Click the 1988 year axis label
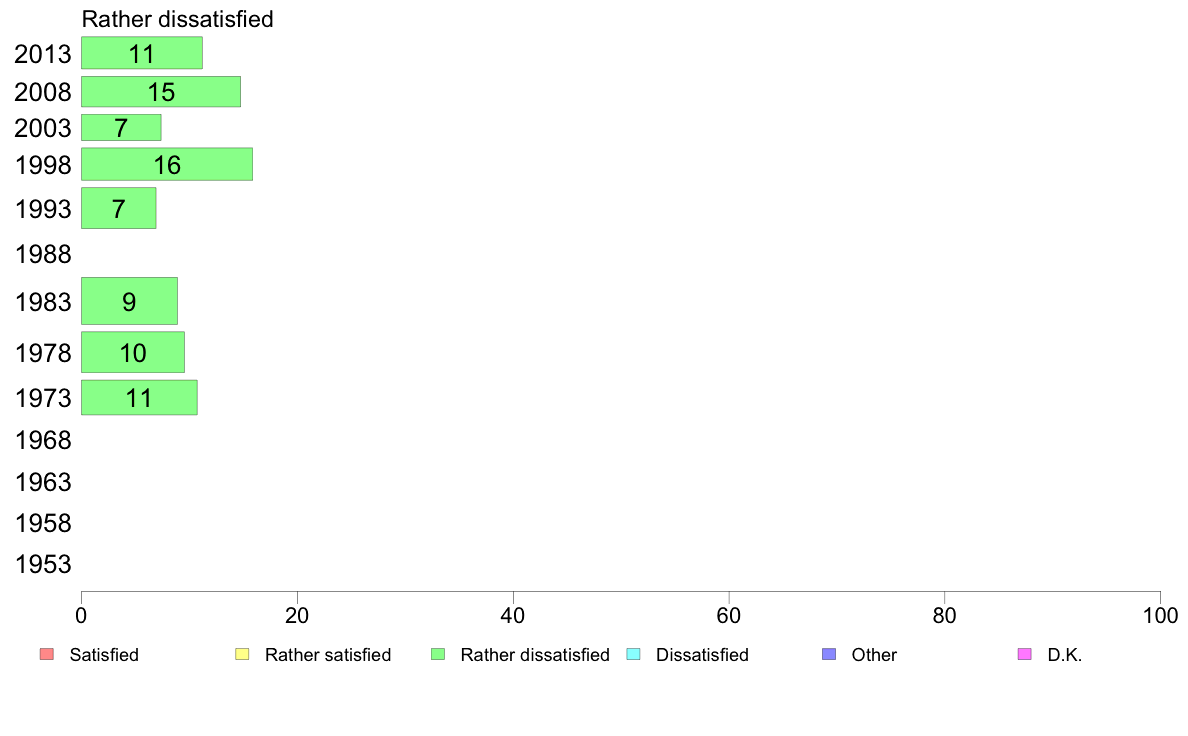The width and height of the screenshot is (1188, 736). [43, 254]
